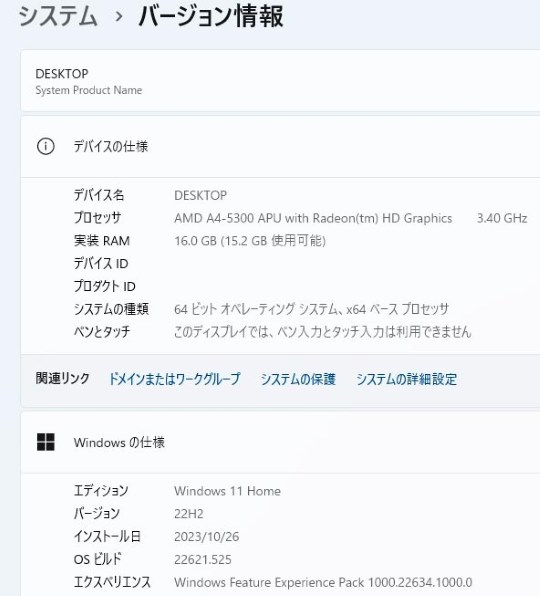Screen dimensions: 540x596
Task: Click the info icon beside デバイスの仕様
Action: 46,146
